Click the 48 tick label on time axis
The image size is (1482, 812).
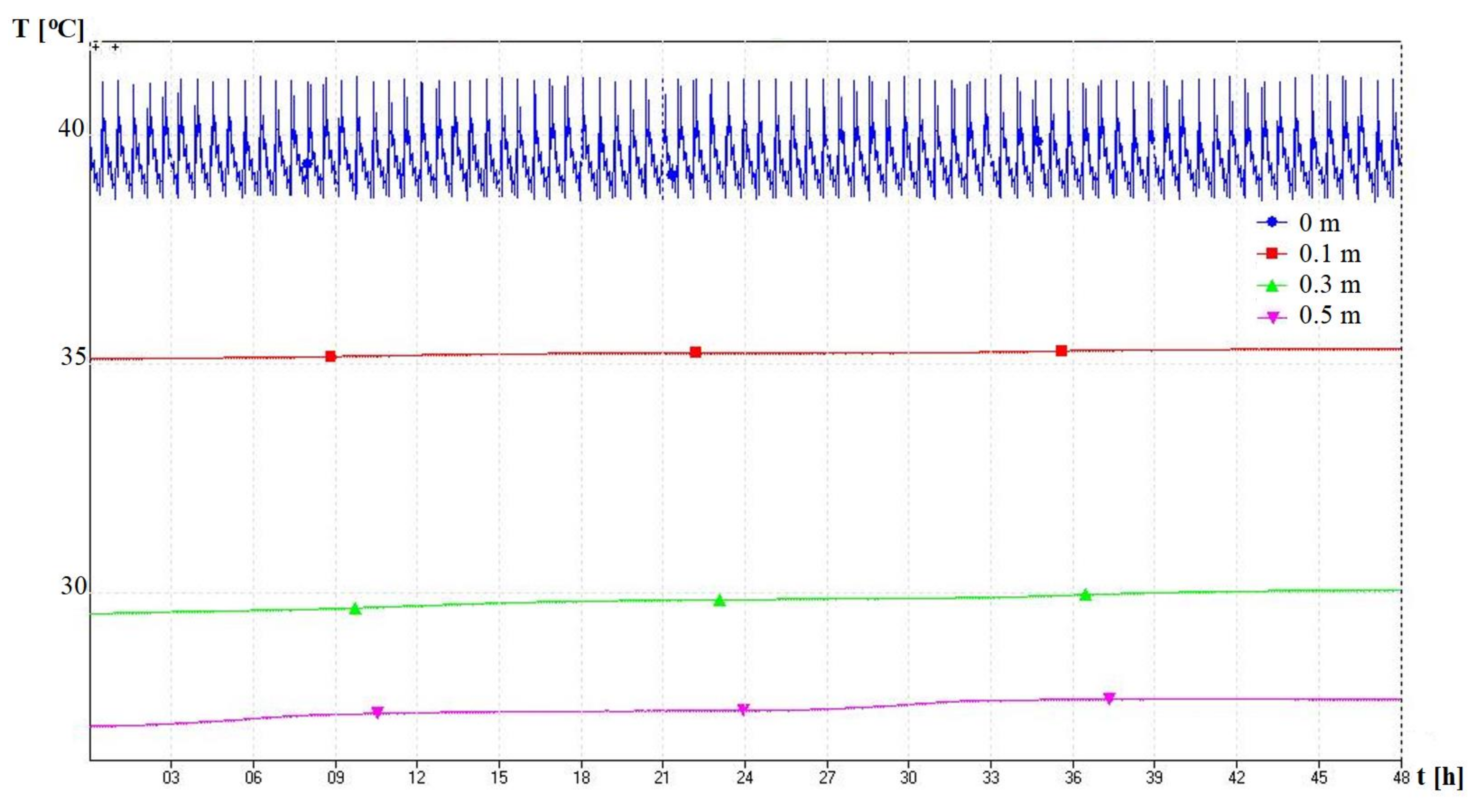pos(1401,778)
